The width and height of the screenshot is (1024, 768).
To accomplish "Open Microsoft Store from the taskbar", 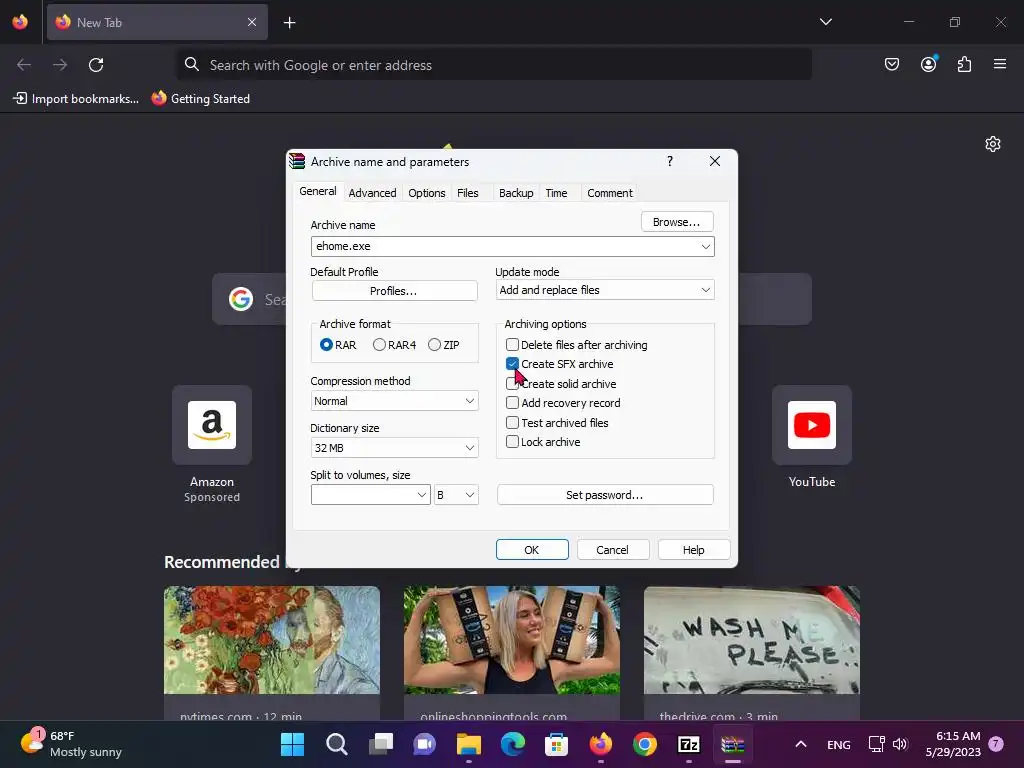I will pyautogui.click(x=556, y=744).
